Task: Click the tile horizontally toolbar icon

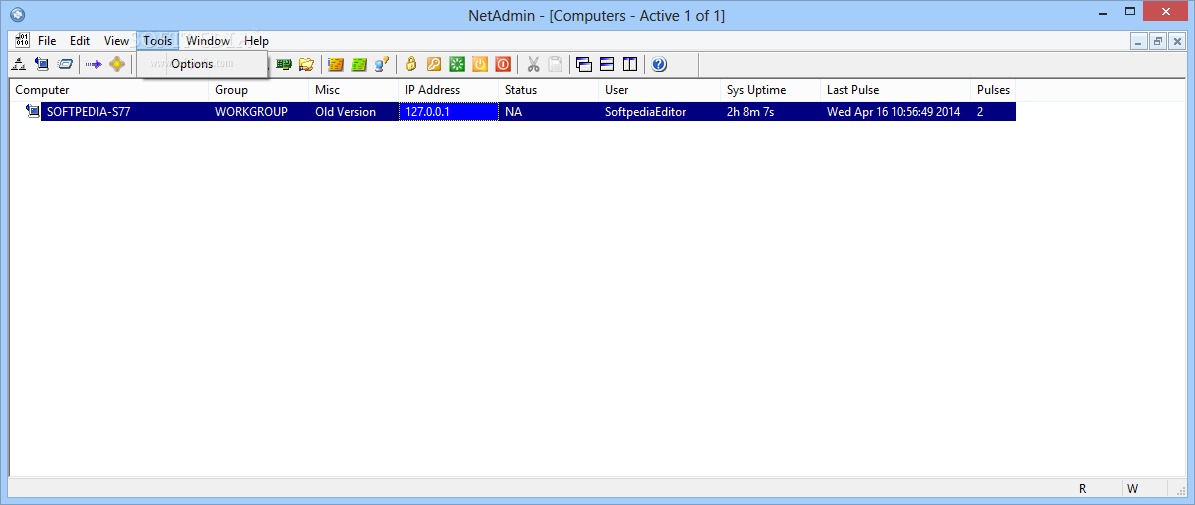Action: [x=607, y=65]
